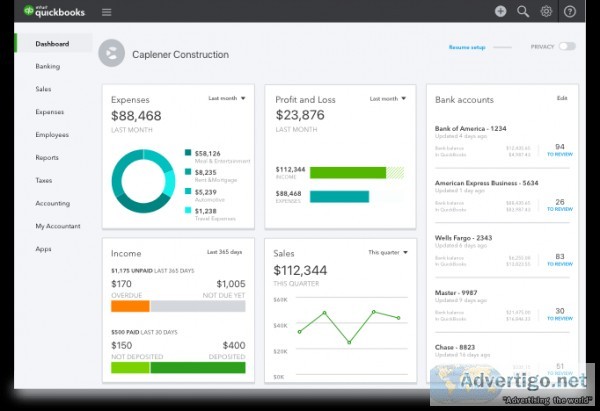This screenshot has height=411, width=600.
Task: Click the $23,876 profit and loss total
Action: (x=300, y=115)
